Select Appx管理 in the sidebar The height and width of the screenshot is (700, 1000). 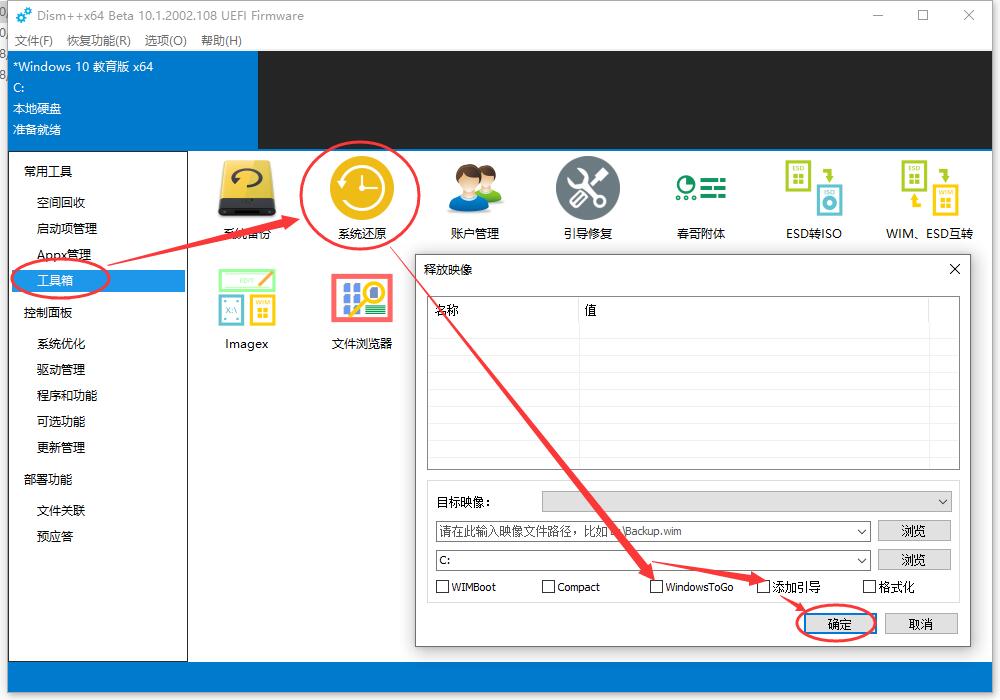pyautogui.click(x=64, y=255)
